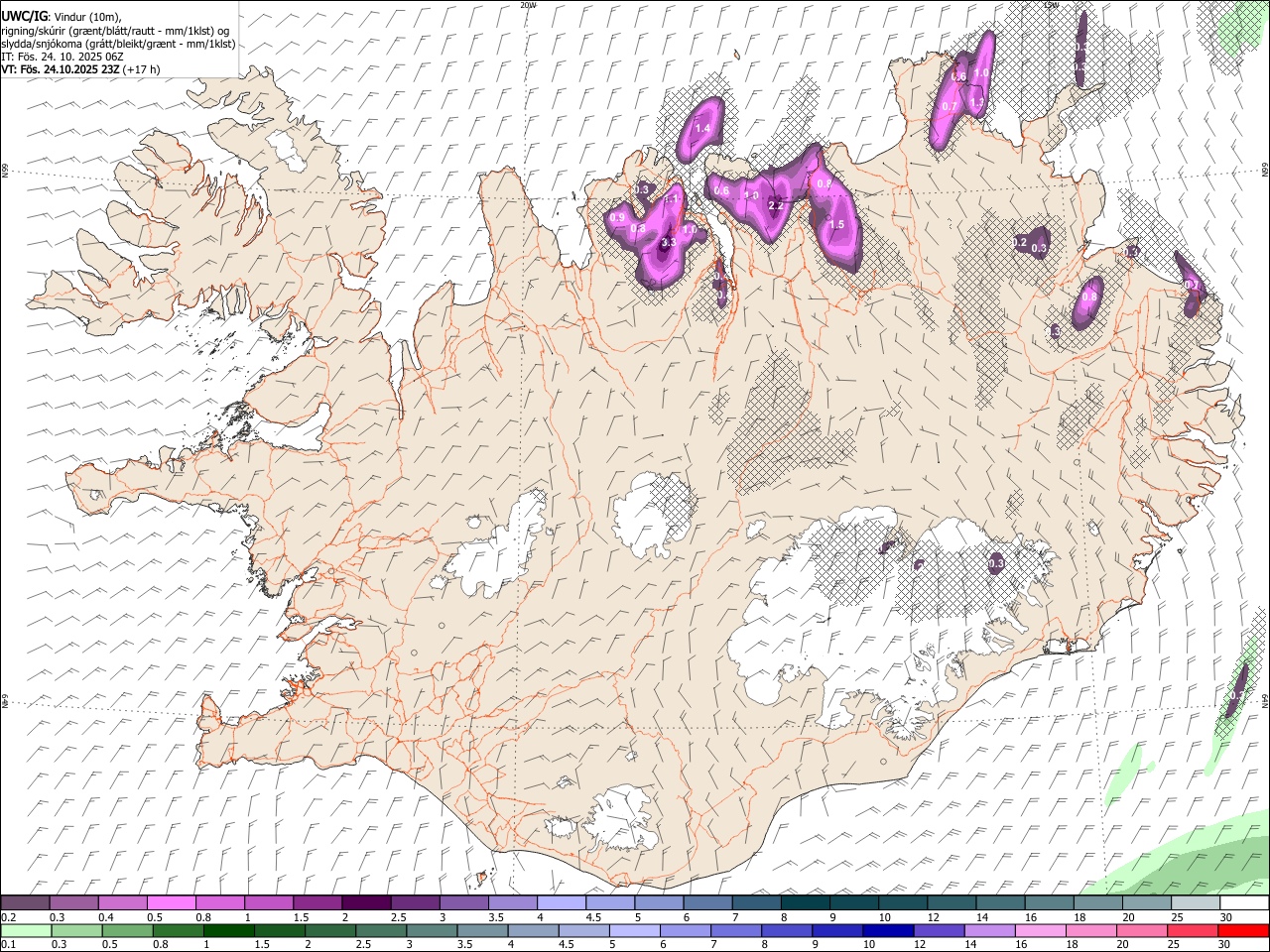Click the 3.5 label in the bottom legend row

click(467, 945)
